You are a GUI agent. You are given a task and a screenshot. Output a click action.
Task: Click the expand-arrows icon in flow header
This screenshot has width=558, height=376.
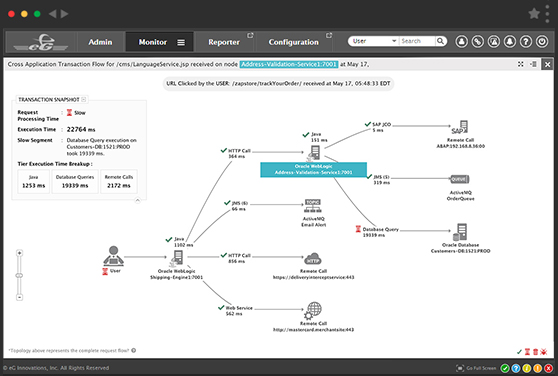(521, 64)
